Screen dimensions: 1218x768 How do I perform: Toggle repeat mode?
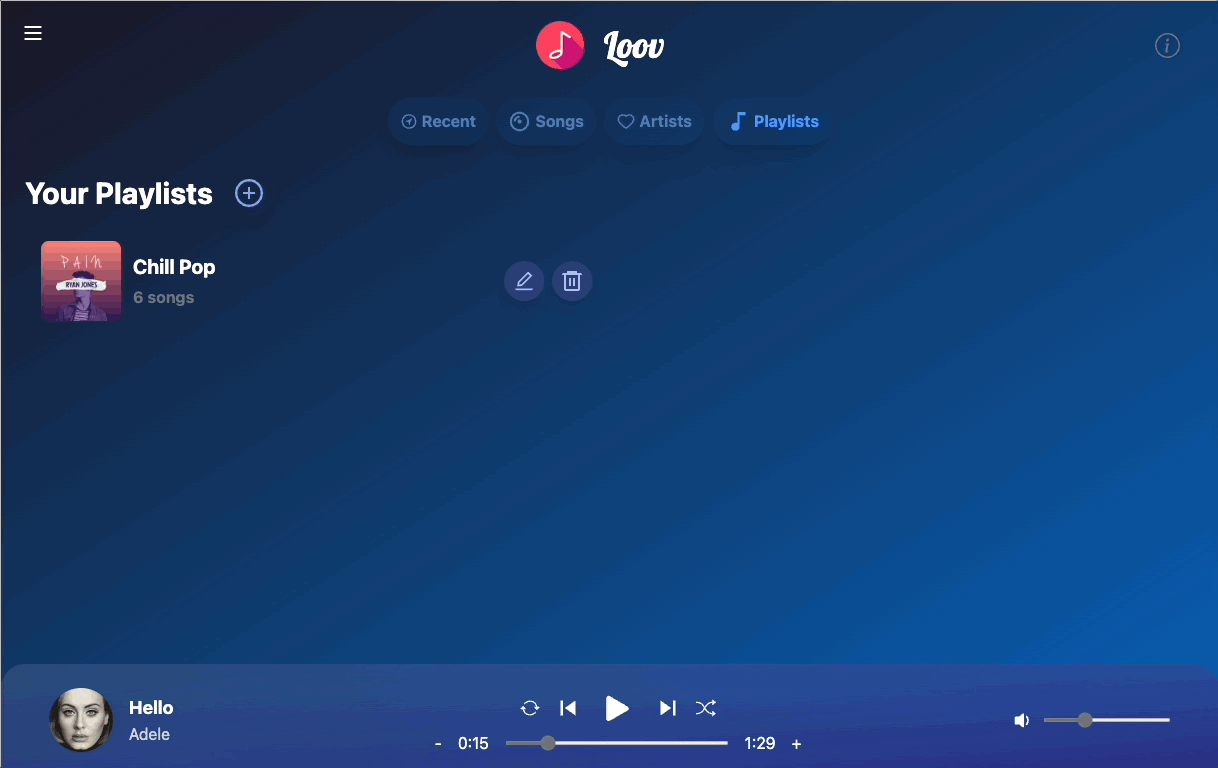(530, 709)
